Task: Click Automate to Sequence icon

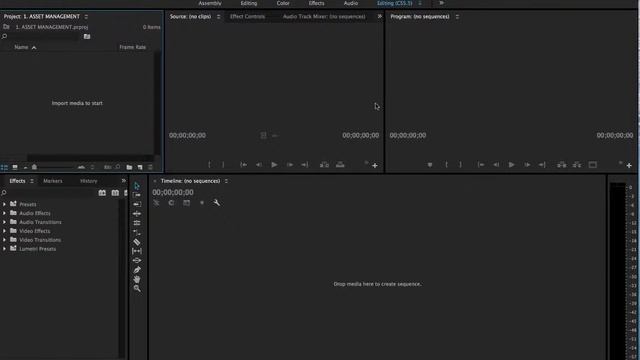Action: [107, 167]
